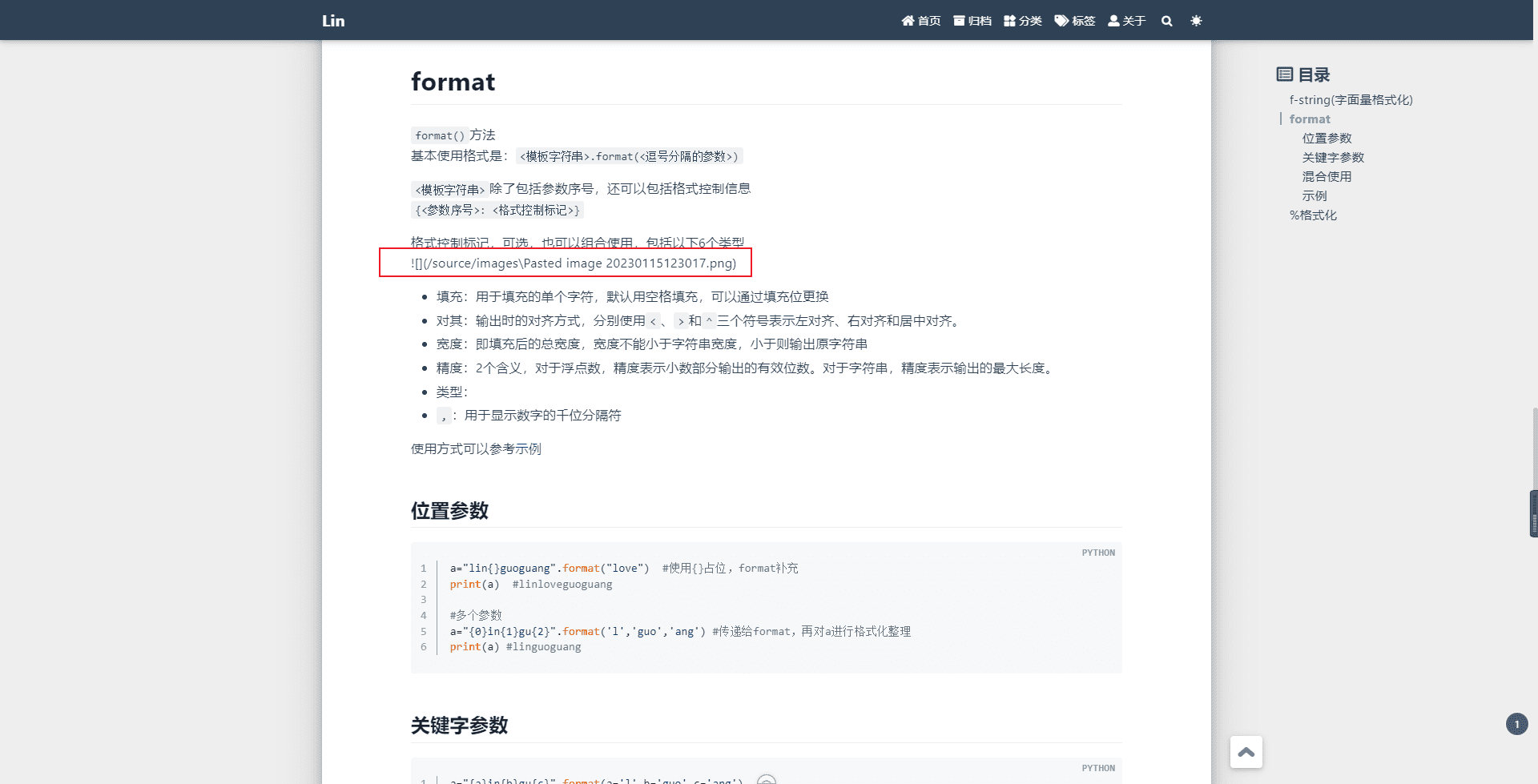Click the 位置参数 section heading
This screenshot has height=784, width=1538.
tap(449, 511)
